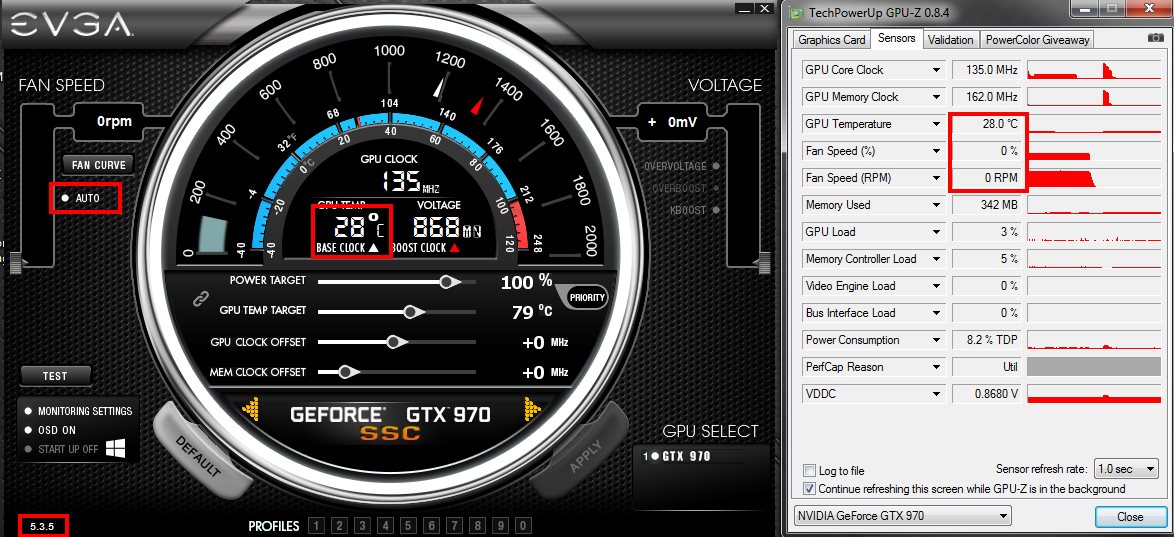The image size is (1174, 537).
Task: Open the PowerColor Giveaway tab
Action: point(1037,40)
